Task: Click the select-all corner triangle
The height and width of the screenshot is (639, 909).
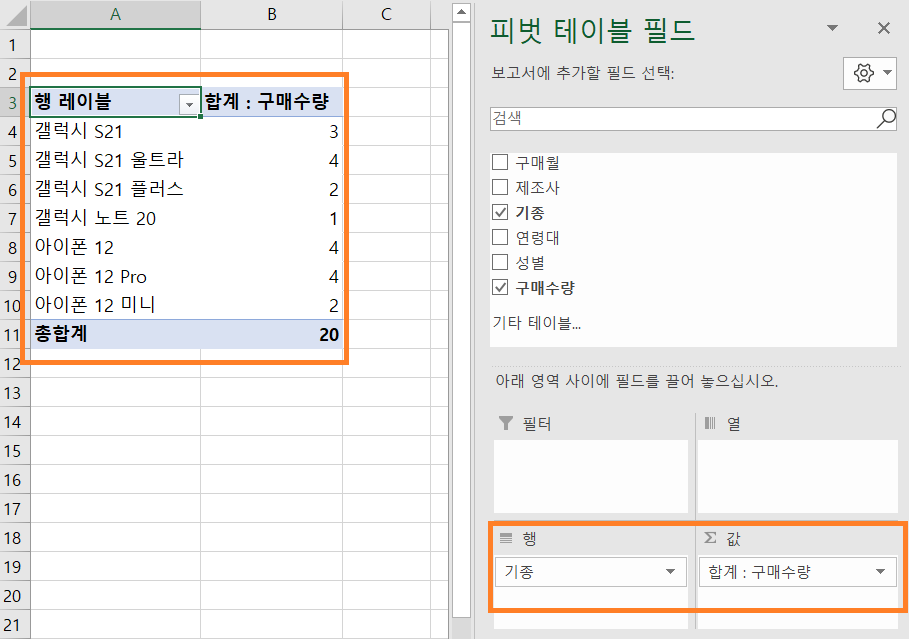Action: [x=16, y=16]
